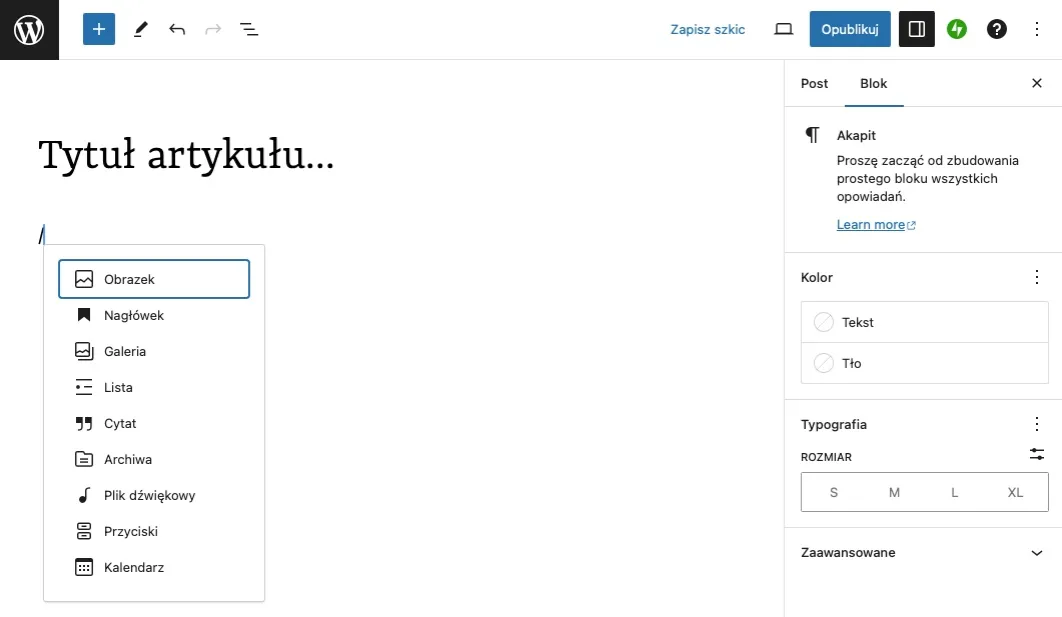Open the green Jetpack icon
This screenshot has height=617, width=1062.
coord(956,29)
